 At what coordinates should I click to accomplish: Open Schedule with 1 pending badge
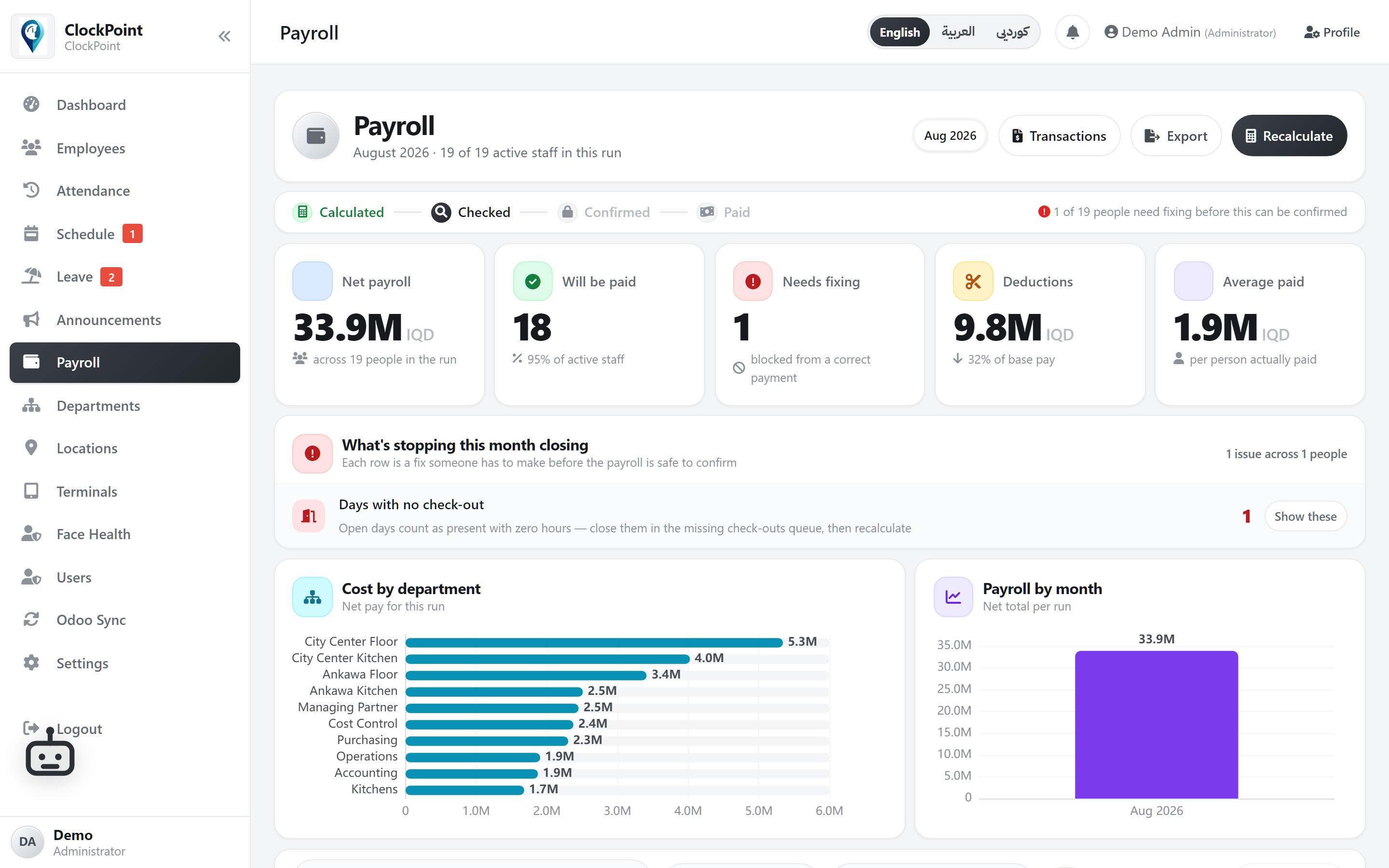[x=124, y=234]
